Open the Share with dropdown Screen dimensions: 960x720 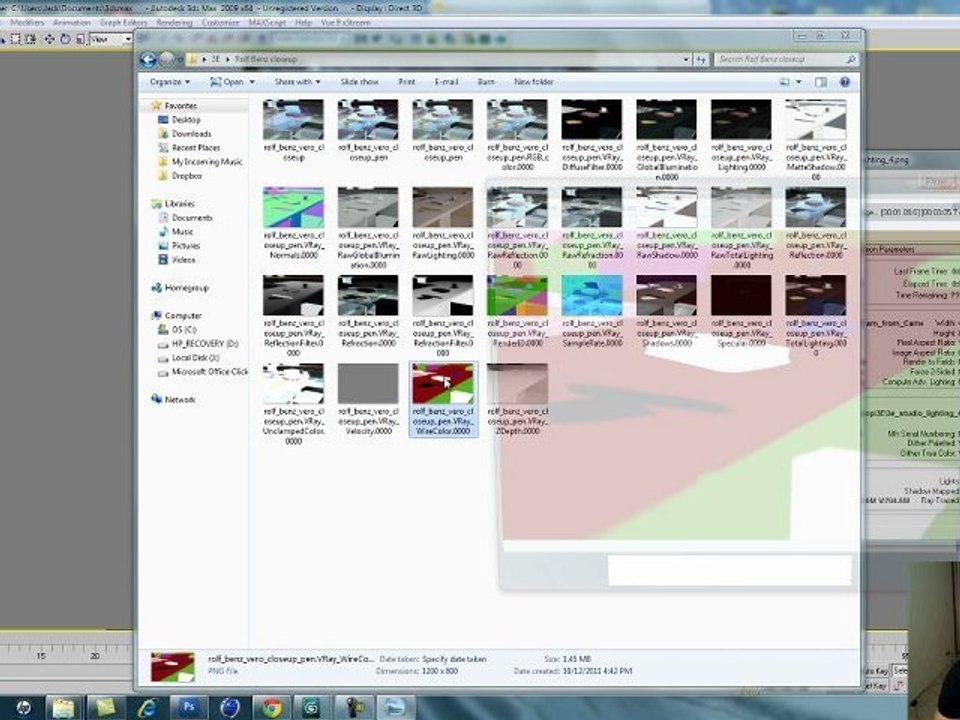coord(297,81)
